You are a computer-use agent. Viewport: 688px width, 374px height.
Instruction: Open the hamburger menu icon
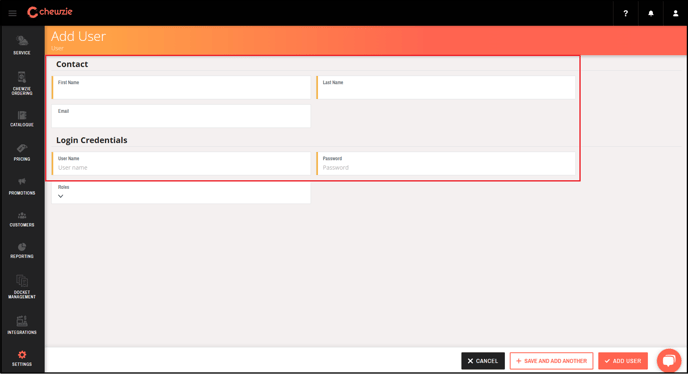pos(12,13)
